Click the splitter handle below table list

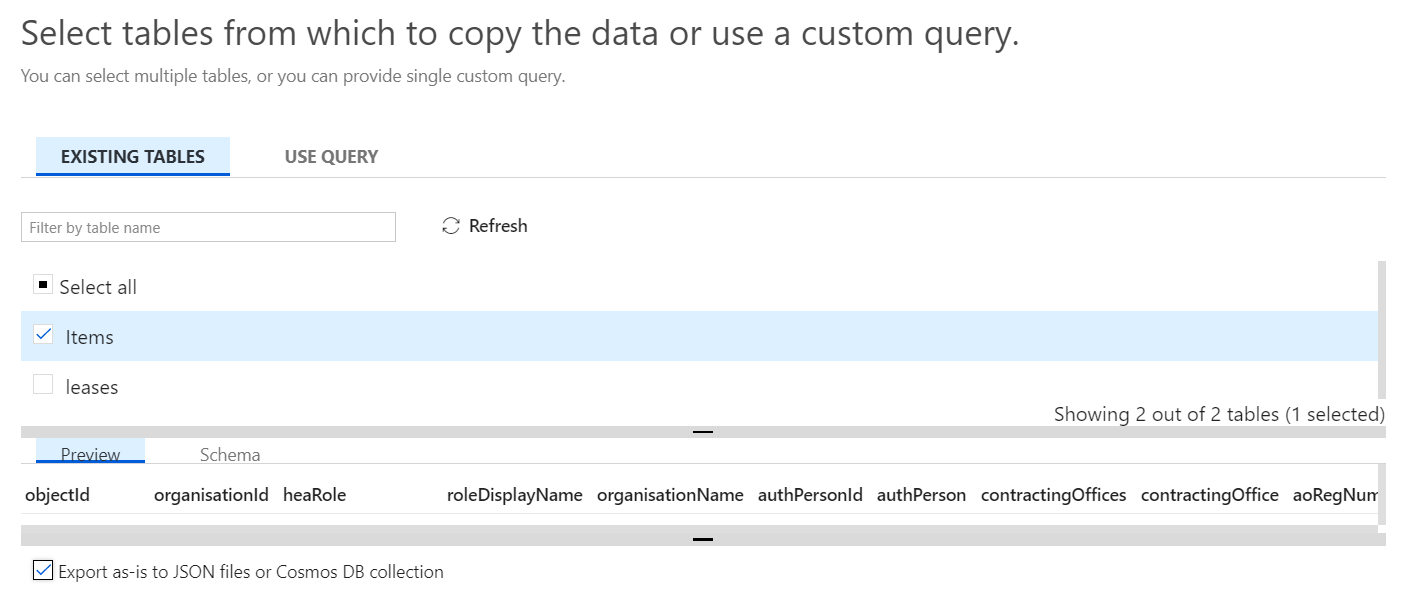703,432
